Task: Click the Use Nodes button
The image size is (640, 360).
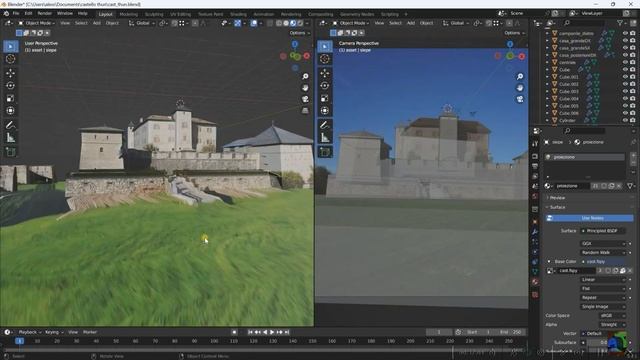Action: [590, 218]
